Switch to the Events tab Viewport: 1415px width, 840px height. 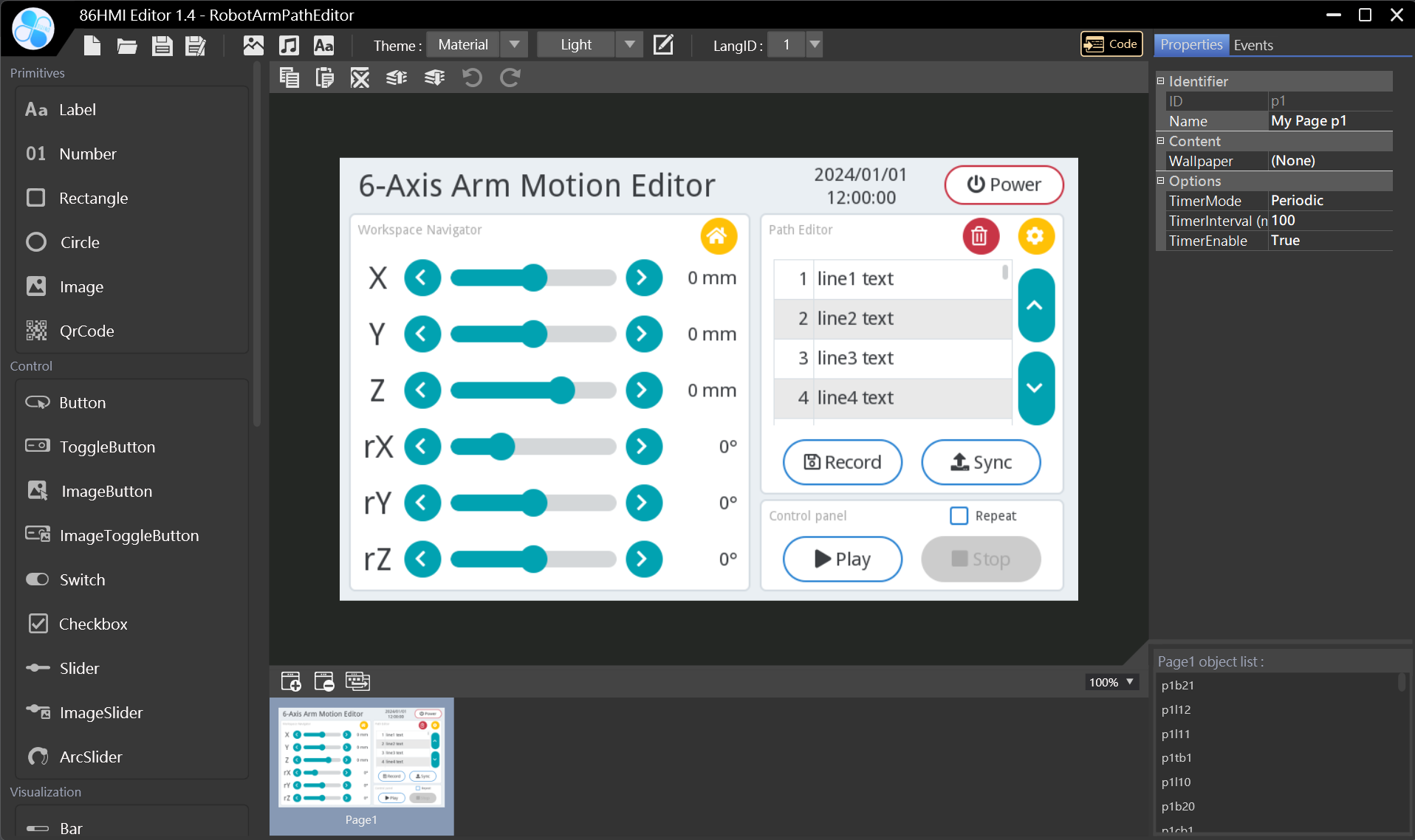click(1253, 45)
